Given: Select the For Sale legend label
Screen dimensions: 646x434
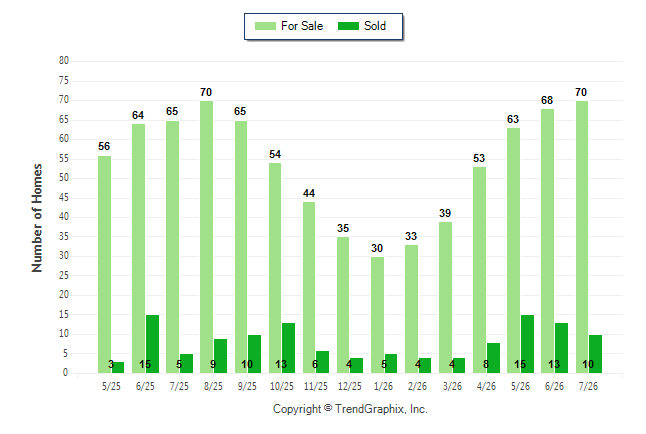Looking at the screenshot, I should click(x=302, y=26).
